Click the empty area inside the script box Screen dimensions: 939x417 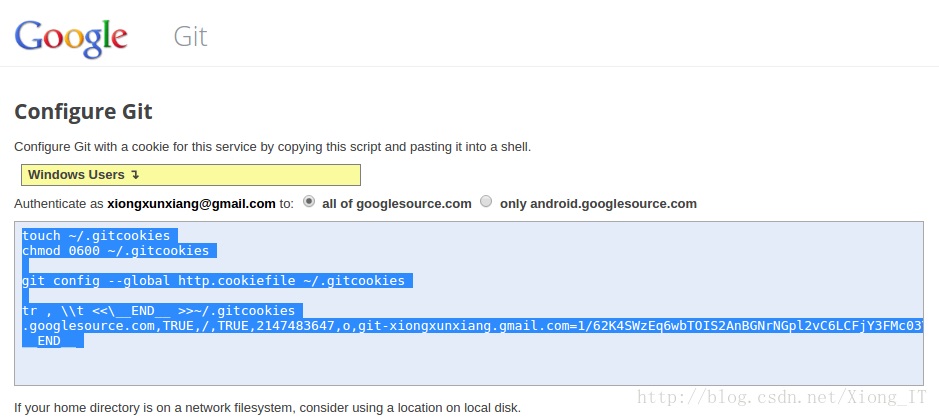(x=468, y=367)
